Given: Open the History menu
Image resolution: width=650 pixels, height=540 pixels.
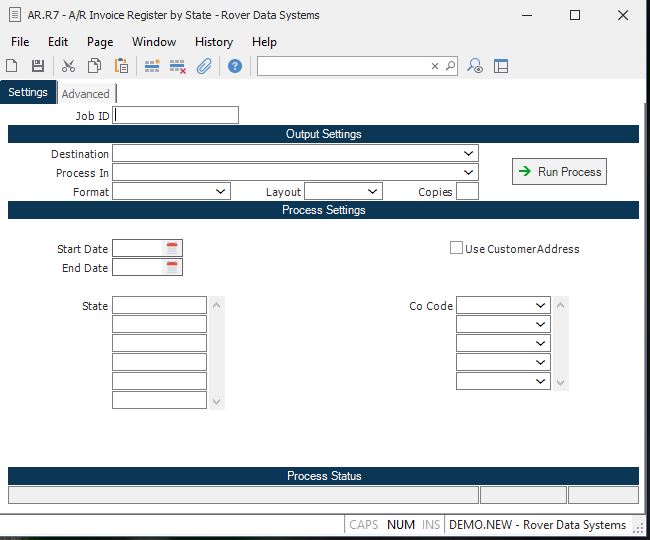Looking at the screenshot, I should (213, 42).
